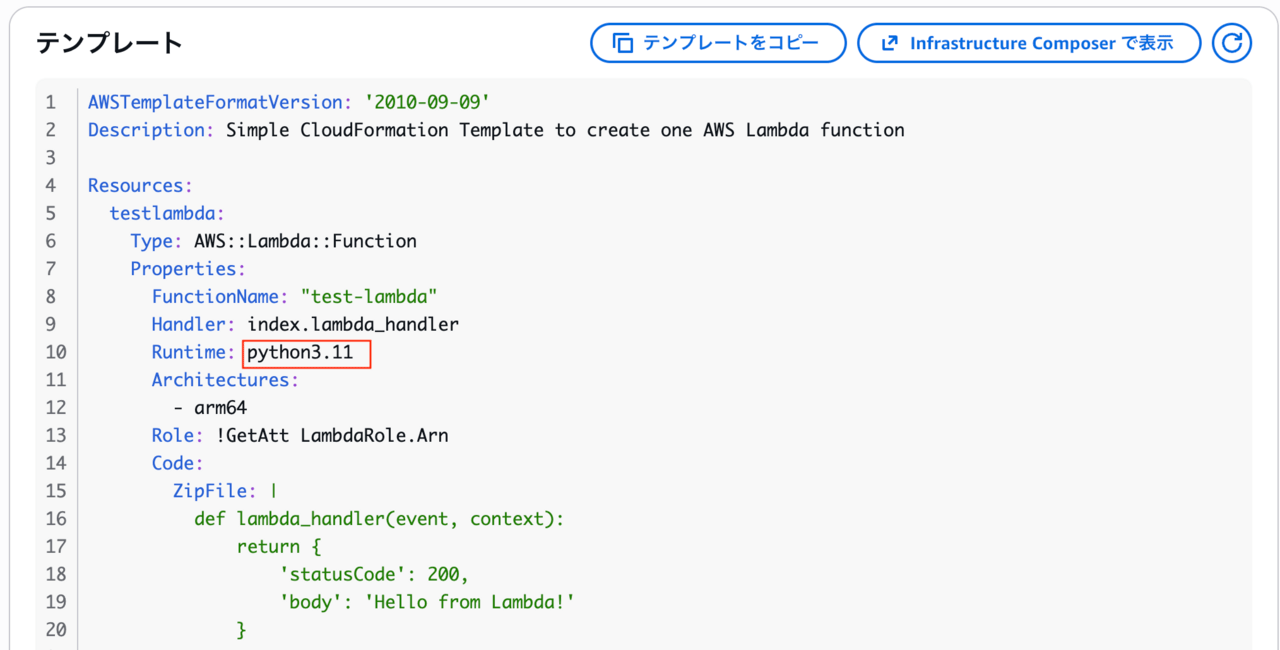This screenshot has height=650, width=1280.
Task: Click the AWS::Lambda::Function type value
Action: (x=305, y=241)
